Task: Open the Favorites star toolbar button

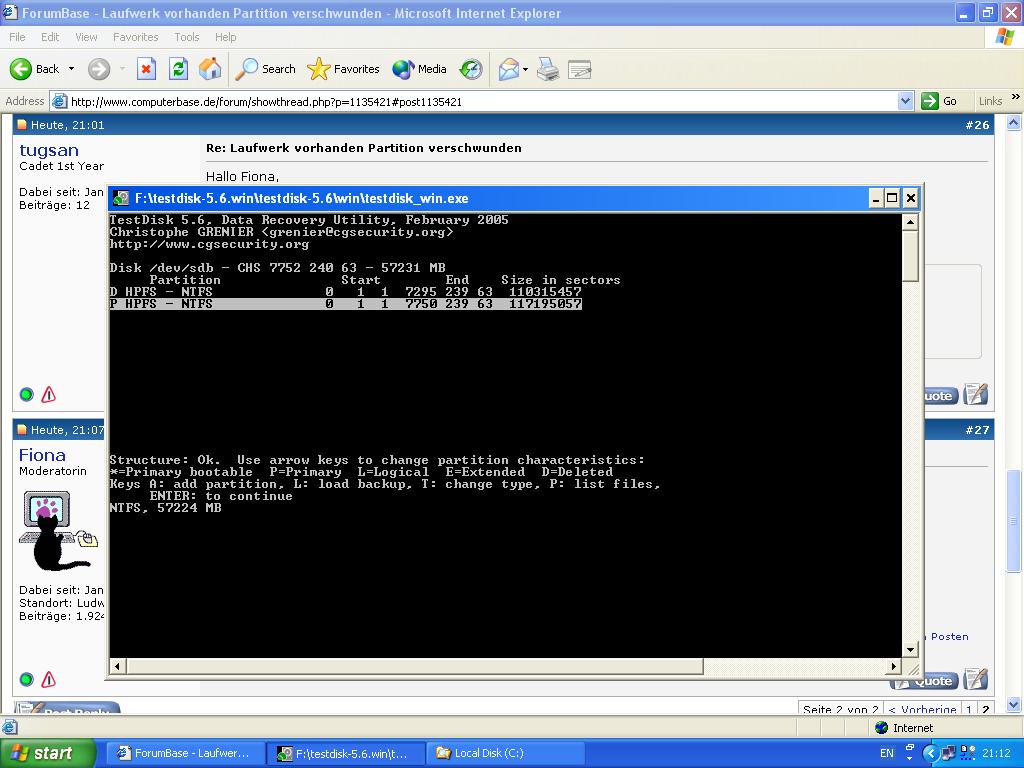Action: tap(344, 69)
